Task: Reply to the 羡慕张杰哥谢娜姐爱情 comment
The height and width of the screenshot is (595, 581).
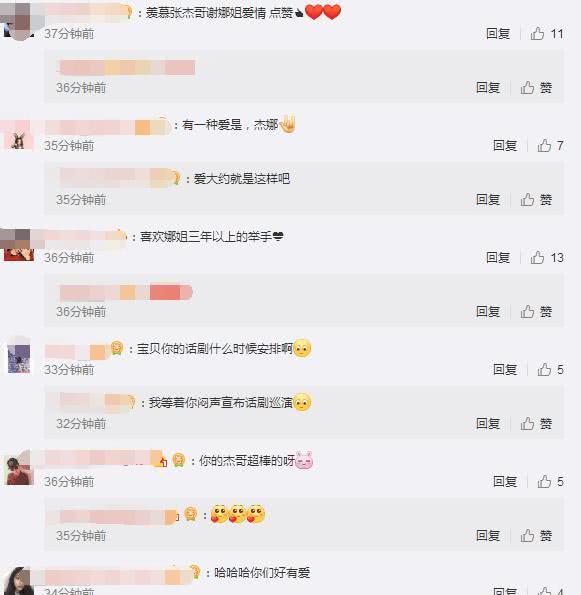Action: tap(498, 34)
